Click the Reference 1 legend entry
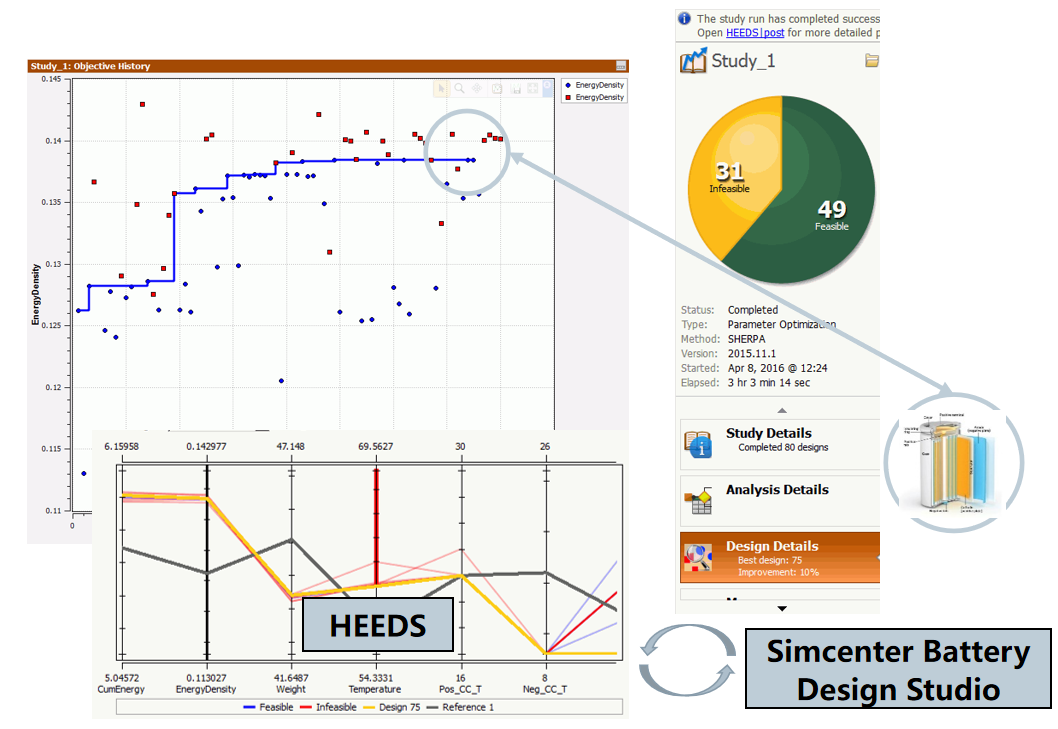 (x=460, y=707)
